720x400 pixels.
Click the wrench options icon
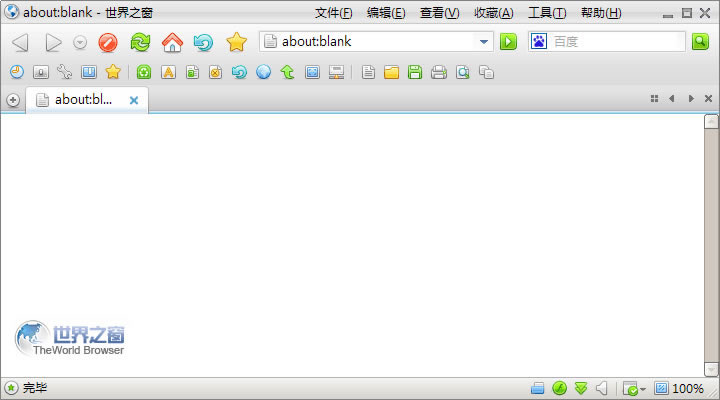tap(65, 72)
